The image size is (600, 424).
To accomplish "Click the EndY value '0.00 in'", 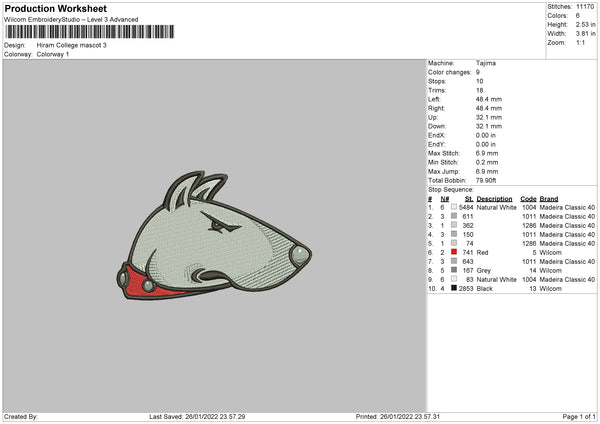I will pyautogui.click(x=486, y=144).
